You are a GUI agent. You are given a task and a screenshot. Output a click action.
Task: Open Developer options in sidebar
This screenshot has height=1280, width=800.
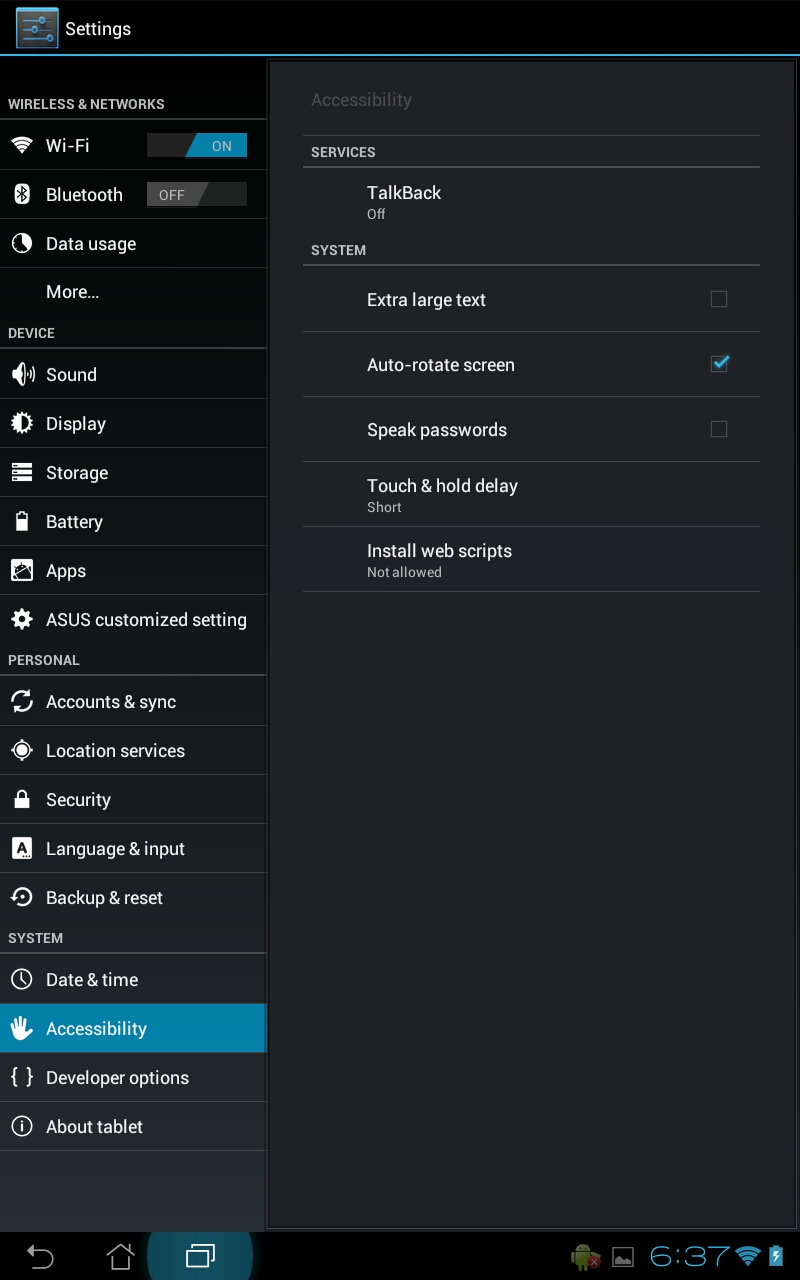[x=117, y=1077]
